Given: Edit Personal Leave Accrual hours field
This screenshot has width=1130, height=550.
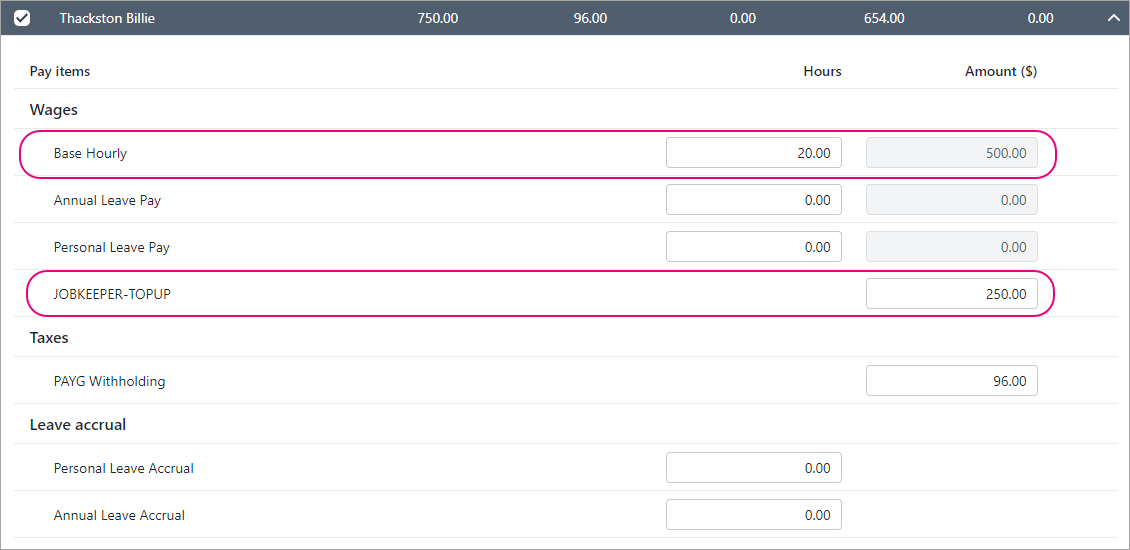Looking at the screenshot, I should point(753,468).
